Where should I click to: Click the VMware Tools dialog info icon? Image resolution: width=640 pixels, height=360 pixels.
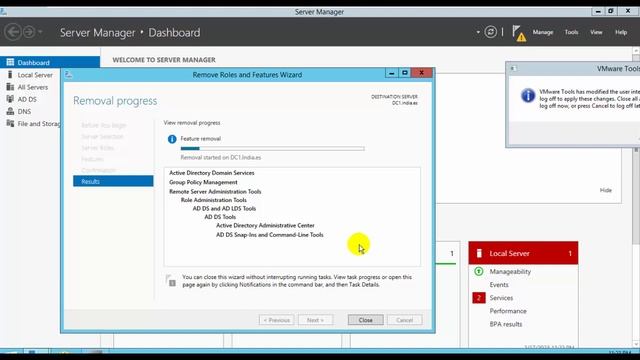[528, 96]
